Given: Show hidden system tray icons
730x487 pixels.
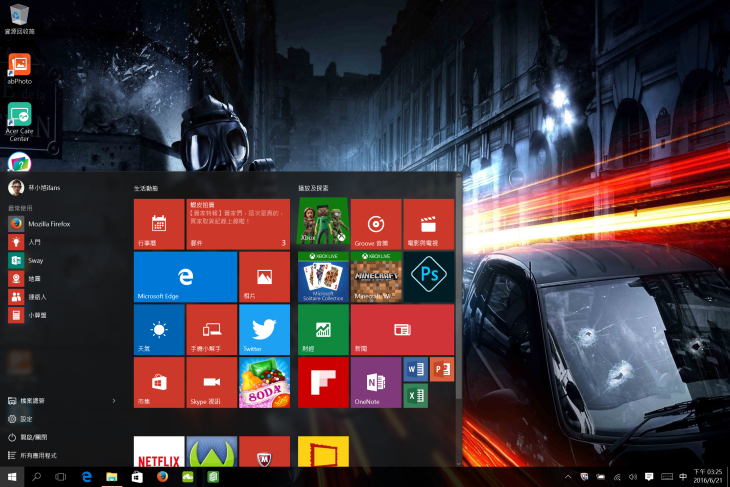Looking at the screenshot, I should (568, 477).
